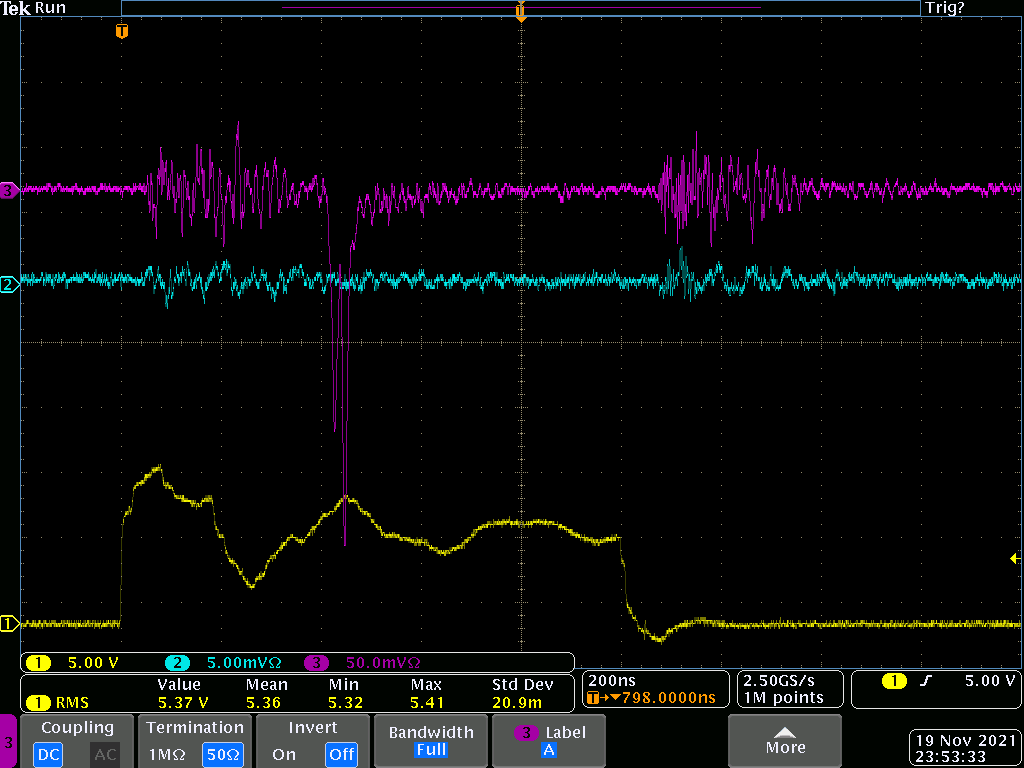1024x768 pixels.
Task: Click the cyan channel 2 ground marker on the left edge
Action: pyautogui.click(x=8, y=285)
